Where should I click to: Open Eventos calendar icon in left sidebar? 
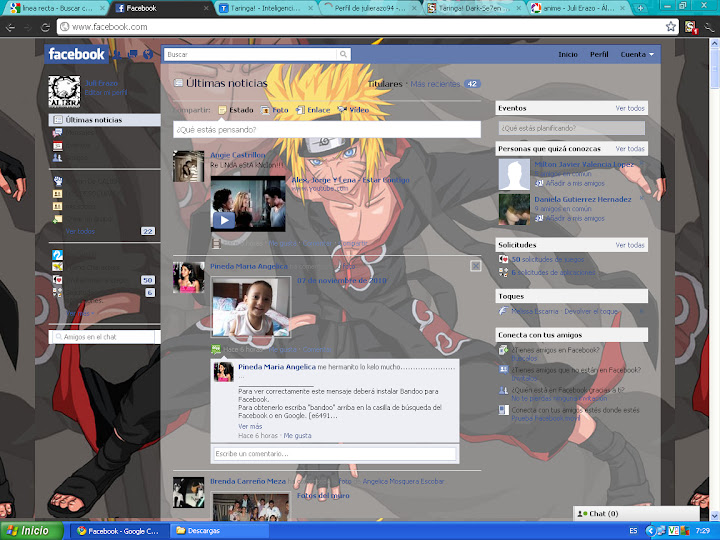[57, 146]
